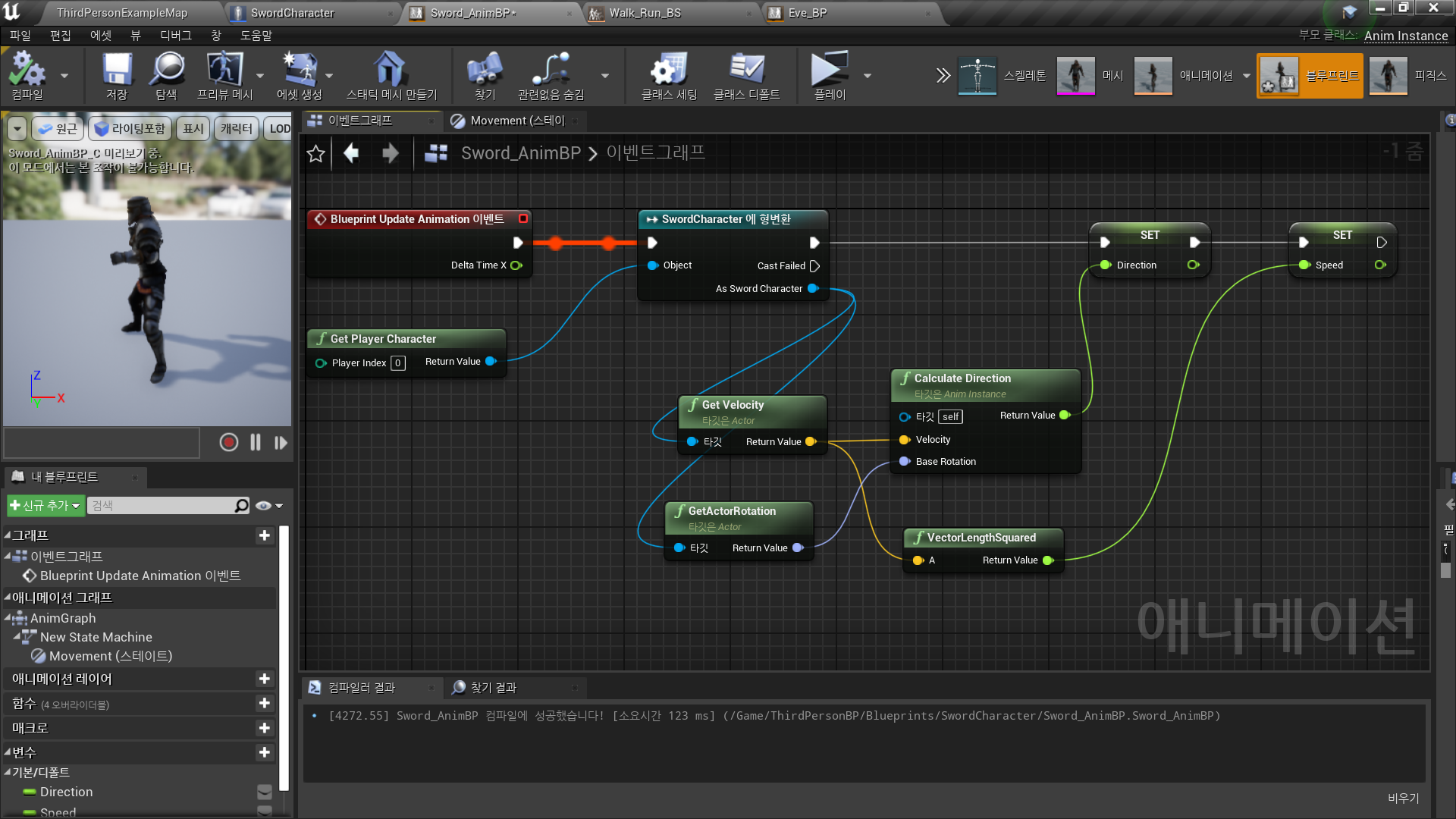Viewport: 1456px width, 819px height.
Task: Open the Debug (디버그) menu
Action: [x=175, y=36]
